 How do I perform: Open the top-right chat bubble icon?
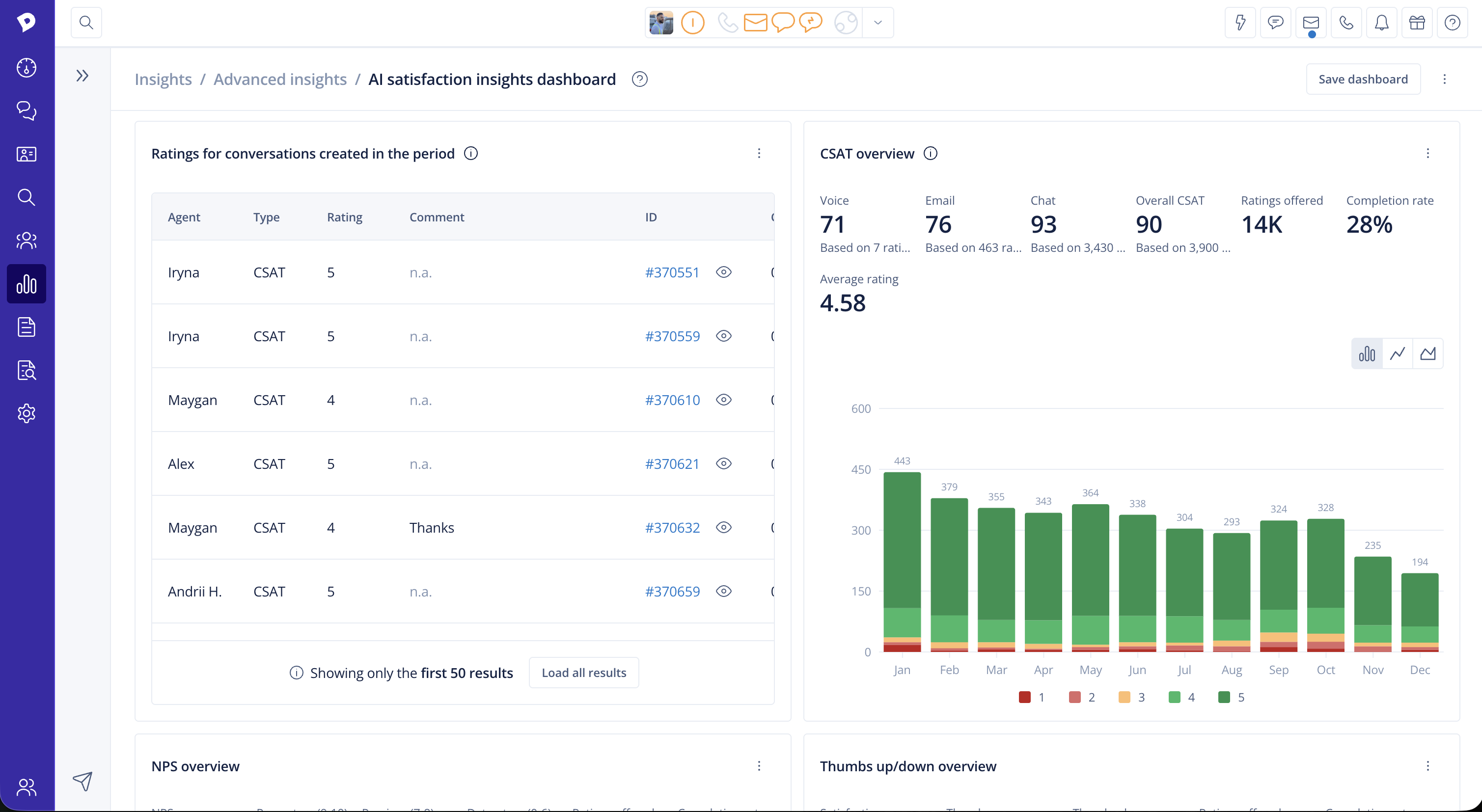(x=1275, y=23)
